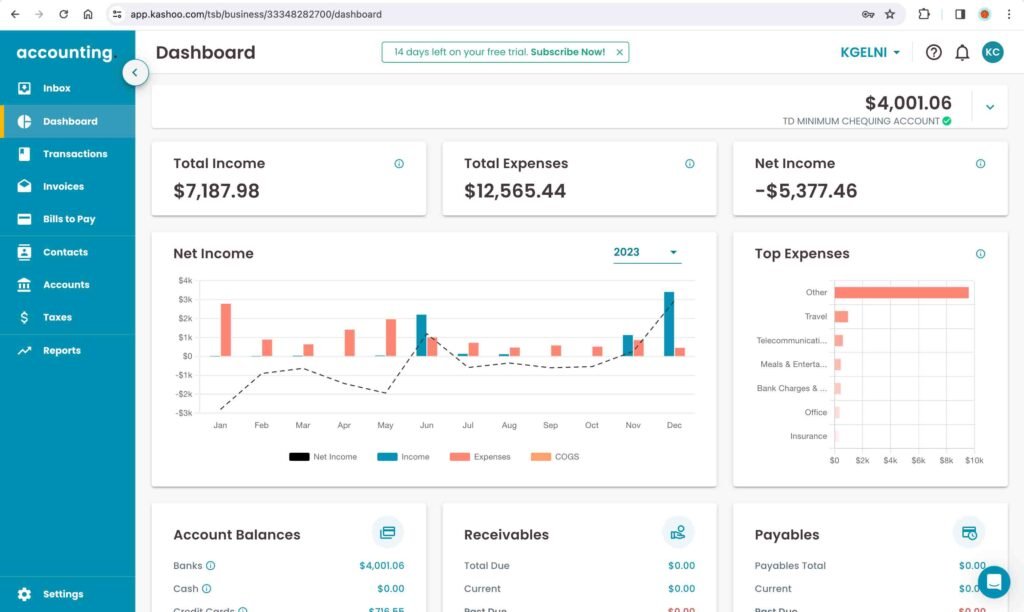Dismiss the free trial banner

point(619,51)
